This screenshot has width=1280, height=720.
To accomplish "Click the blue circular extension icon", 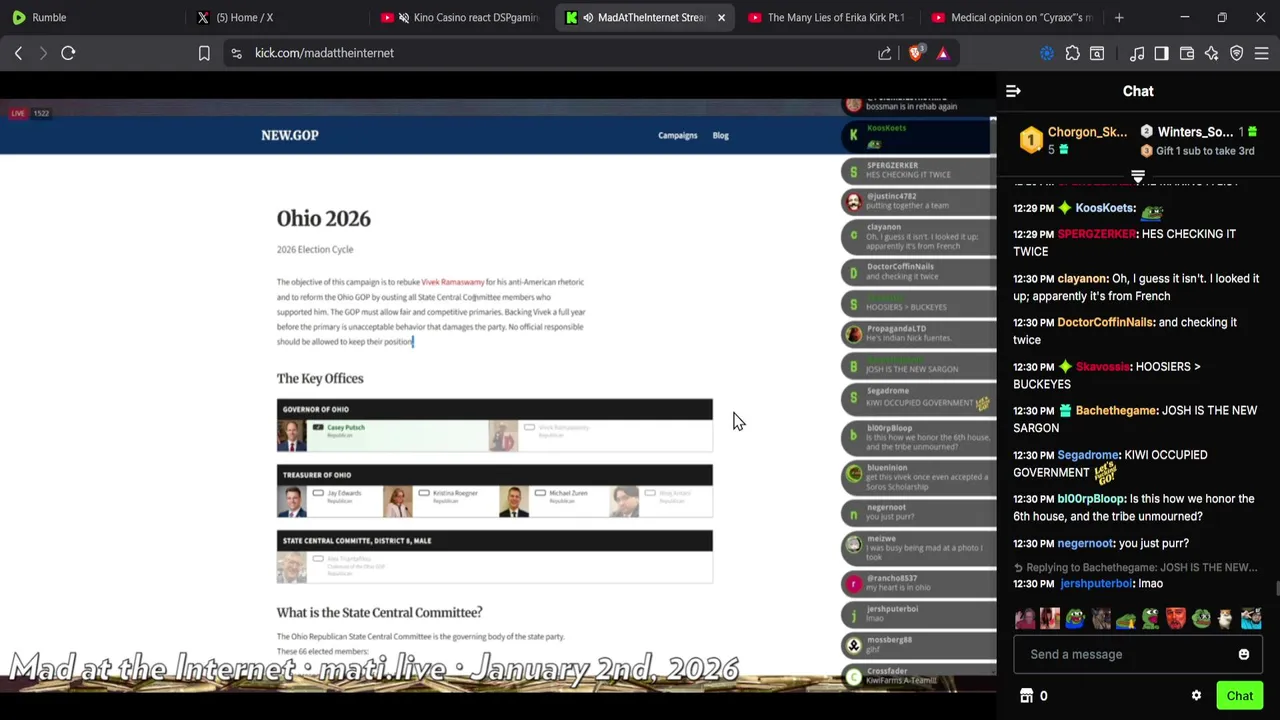I will [1047, 53].
